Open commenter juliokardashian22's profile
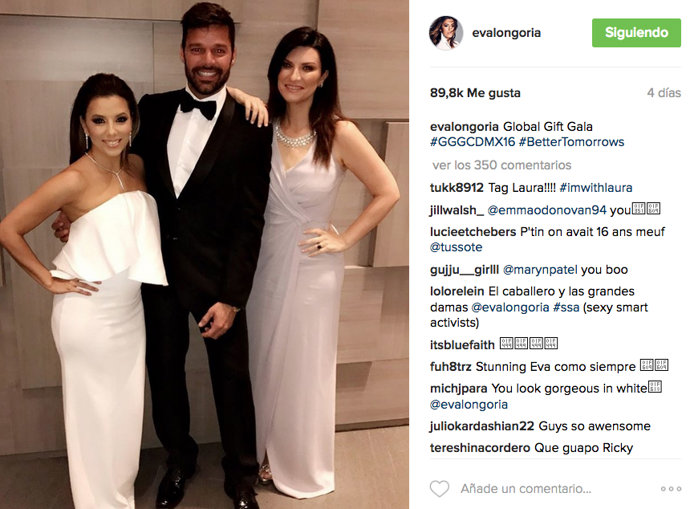 pos(482,426)
